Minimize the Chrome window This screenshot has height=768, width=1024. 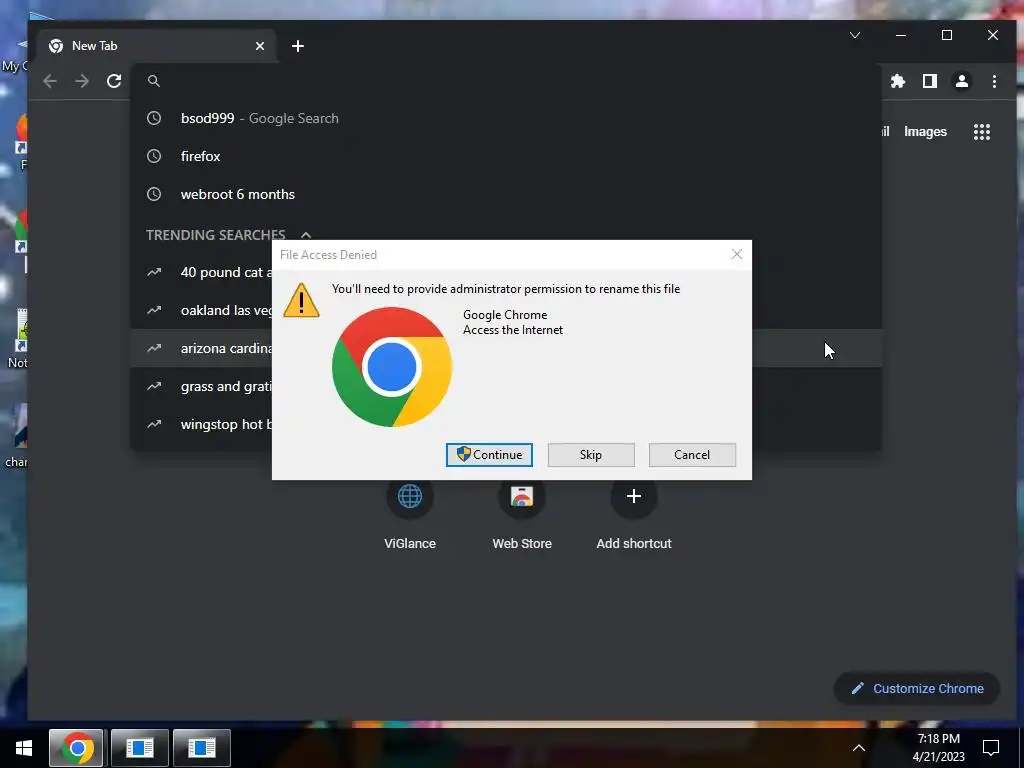pos(901,35)
